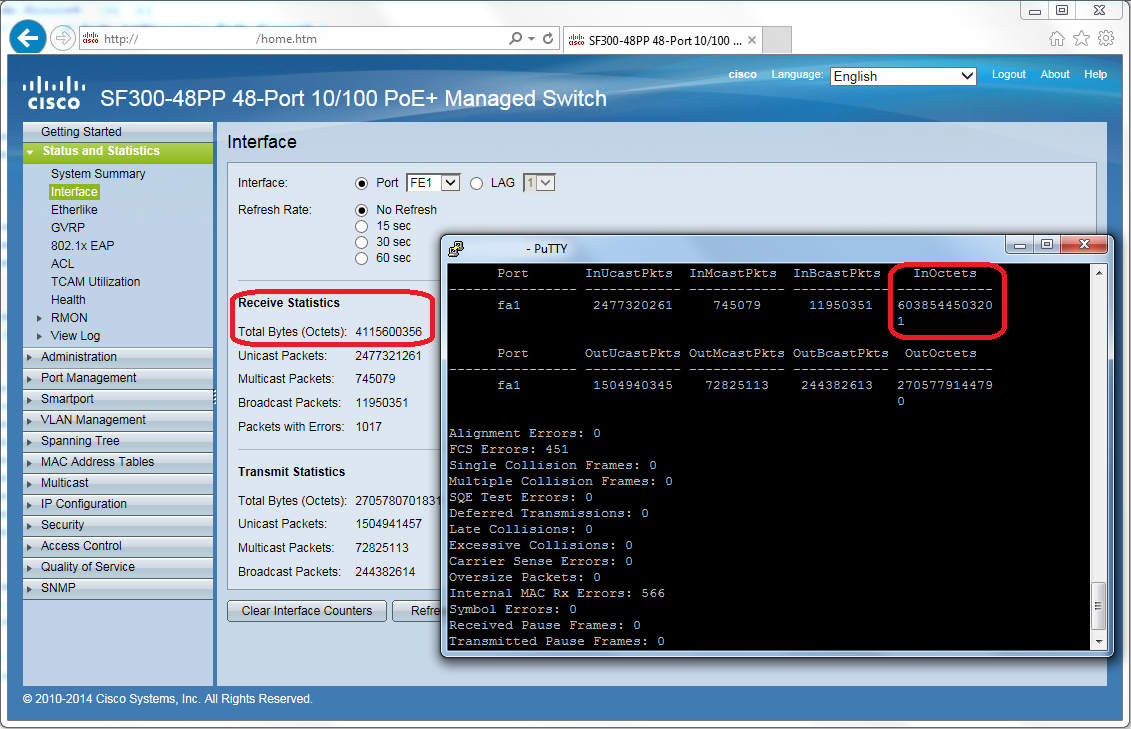Open address bar search magnifier
The height and width of the screenshot is (729, 1131).
(515, 38)
